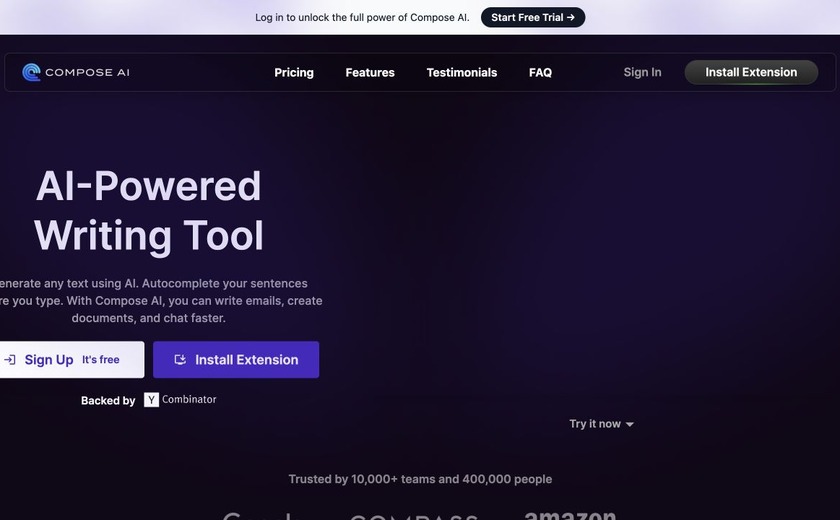Click the AI-Powered Writing Tool heading
Image resolution: width=840 pixels, height=520 pixels.
click(x=148, y=210)
